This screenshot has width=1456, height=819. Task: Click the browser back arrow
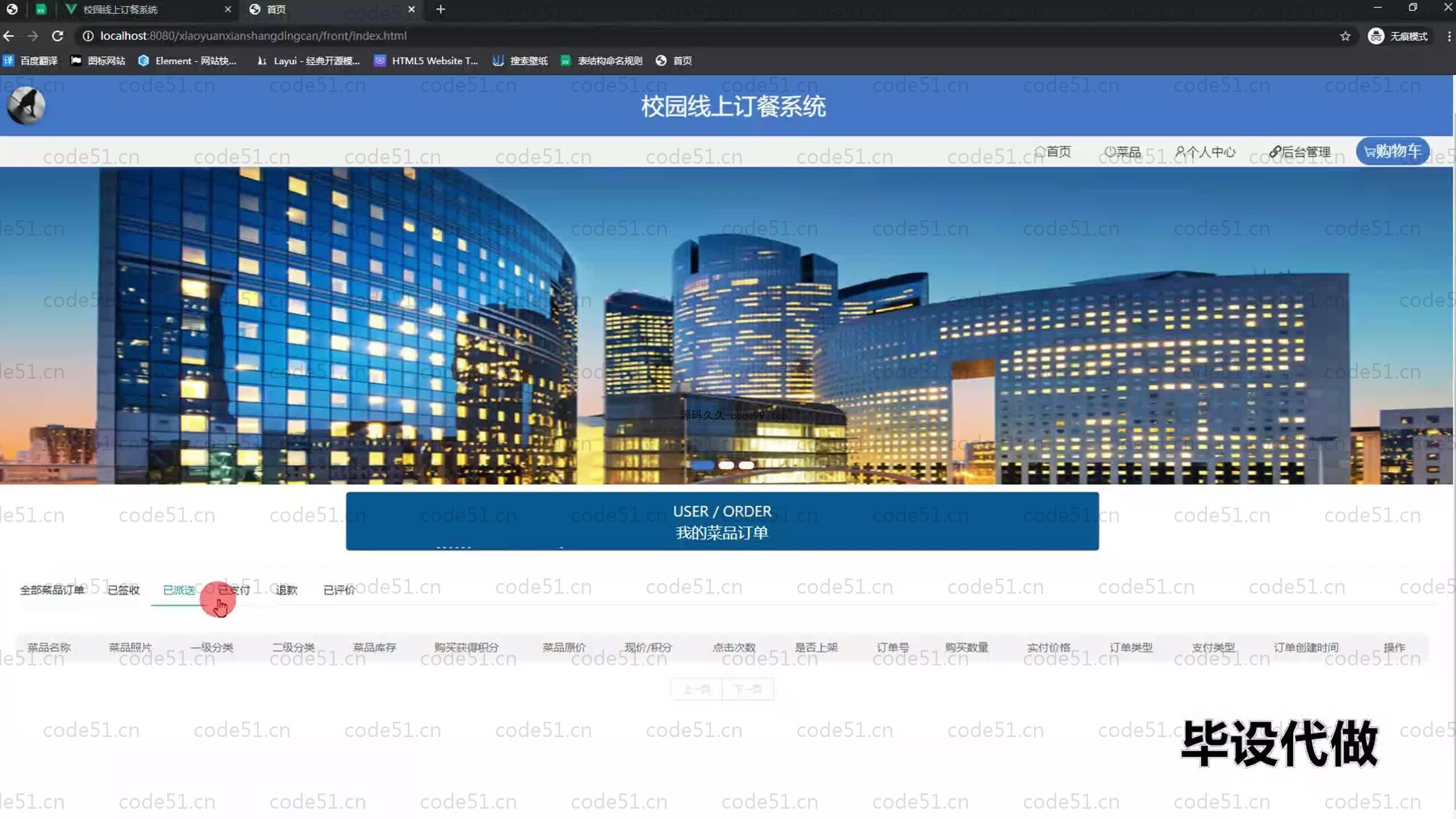[x=9, y=36]
